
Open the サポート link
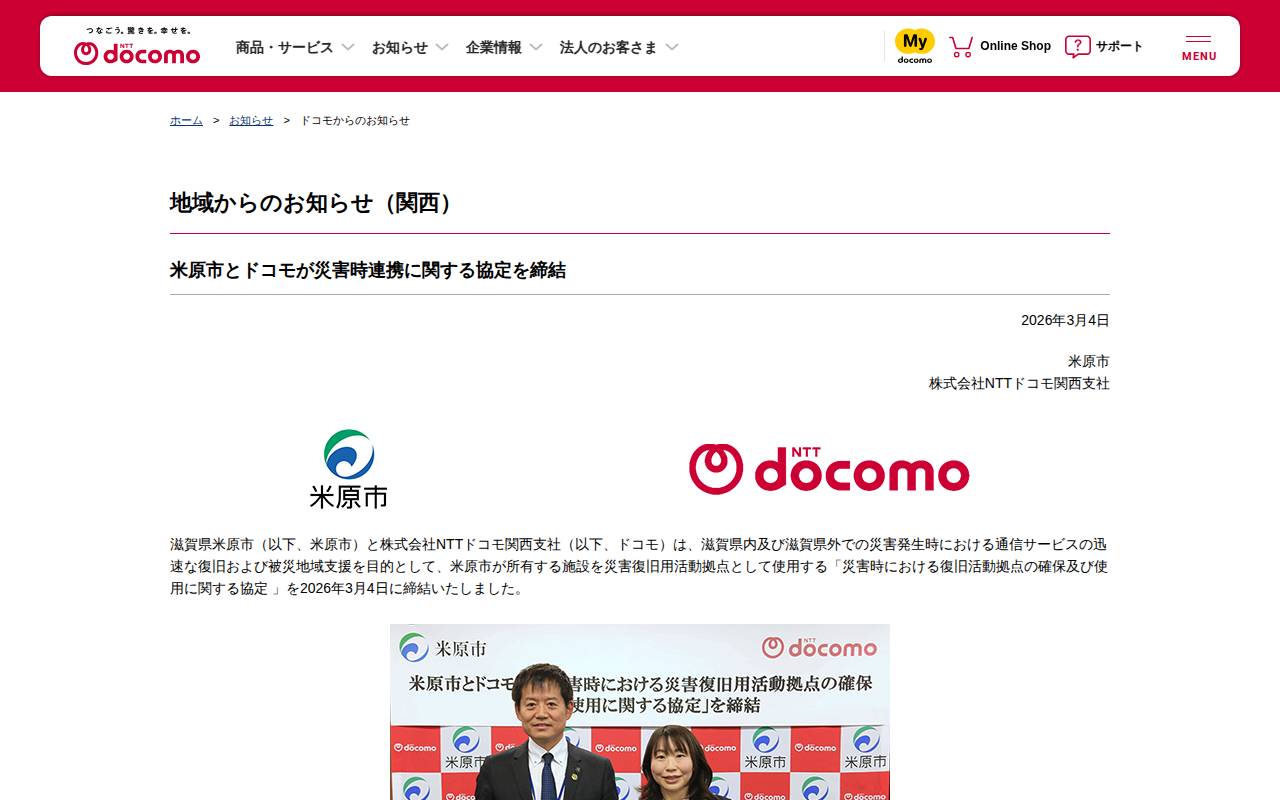coord(1119,46)
